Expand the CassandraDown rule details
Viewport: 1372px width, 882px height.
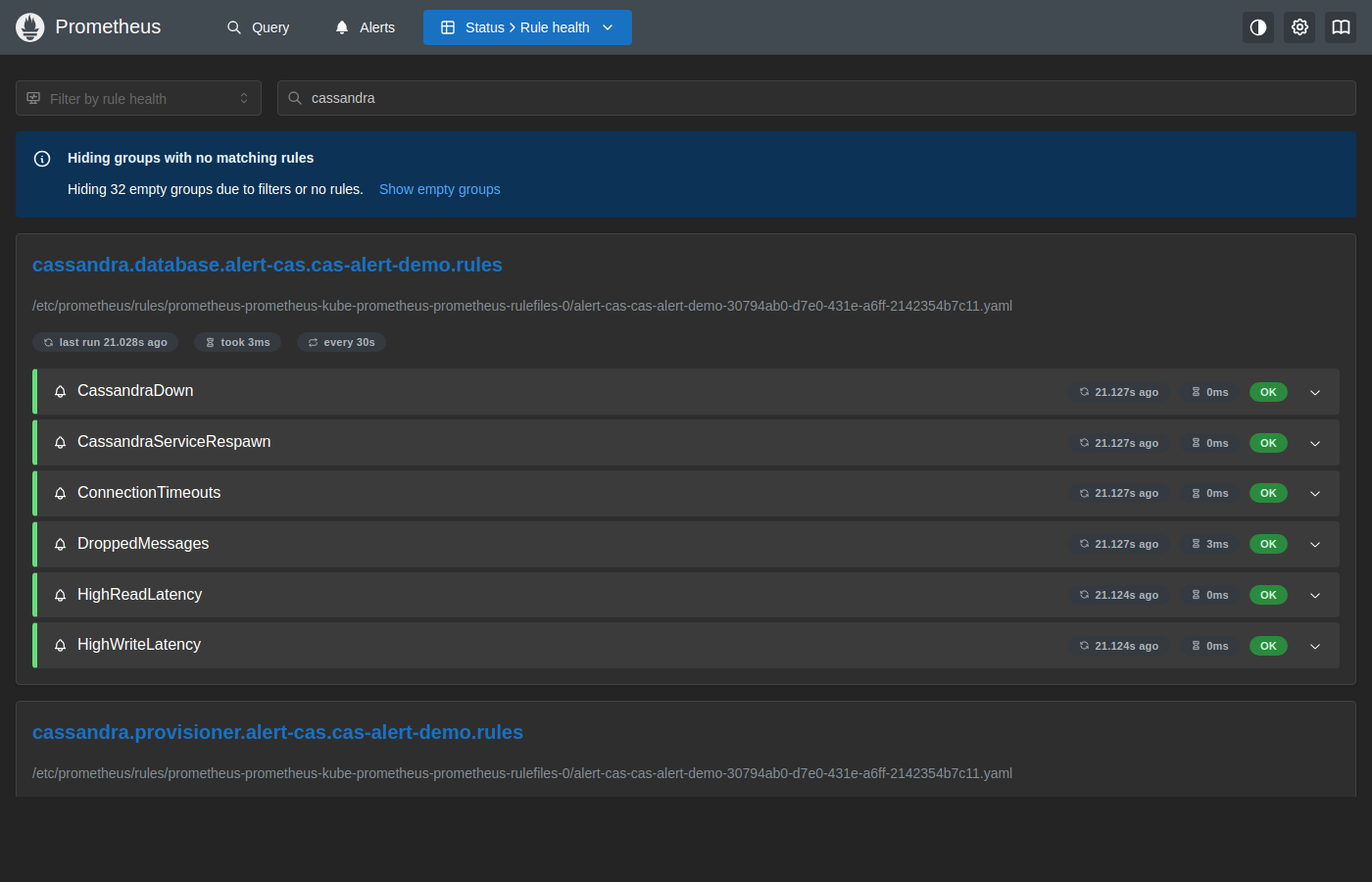pos(1315,392)
